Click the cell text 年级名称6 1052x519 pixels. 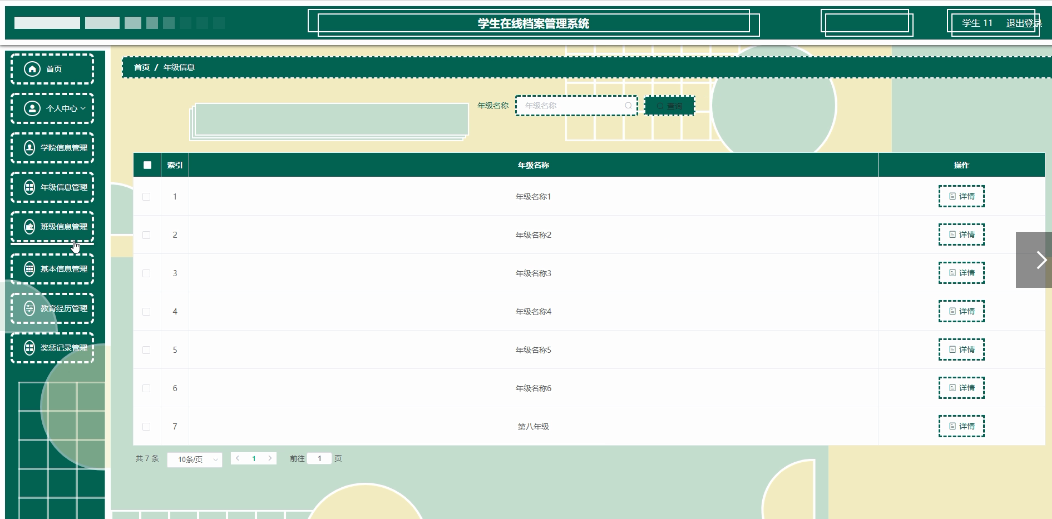point(533,388)
